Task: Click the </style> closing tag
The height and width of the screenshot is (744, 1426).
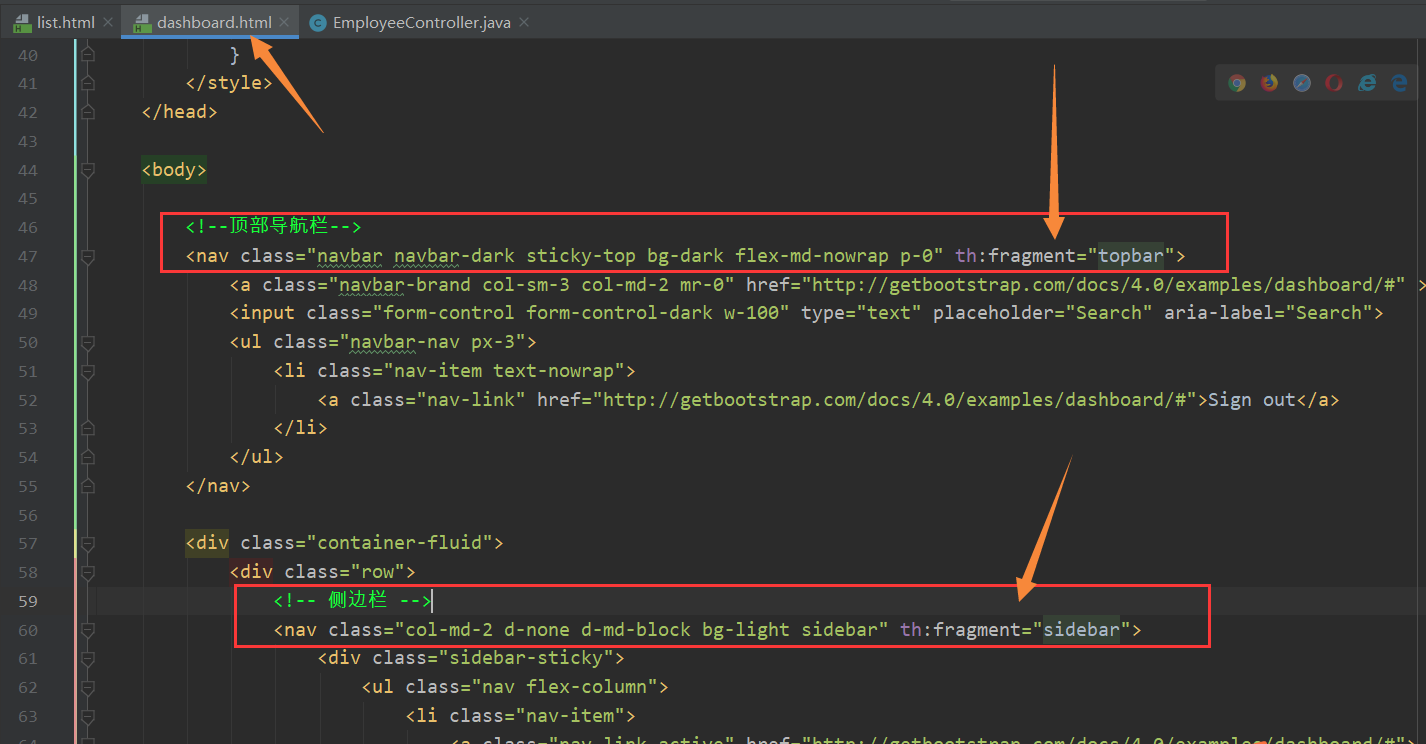Action: (x=229, y=83)
